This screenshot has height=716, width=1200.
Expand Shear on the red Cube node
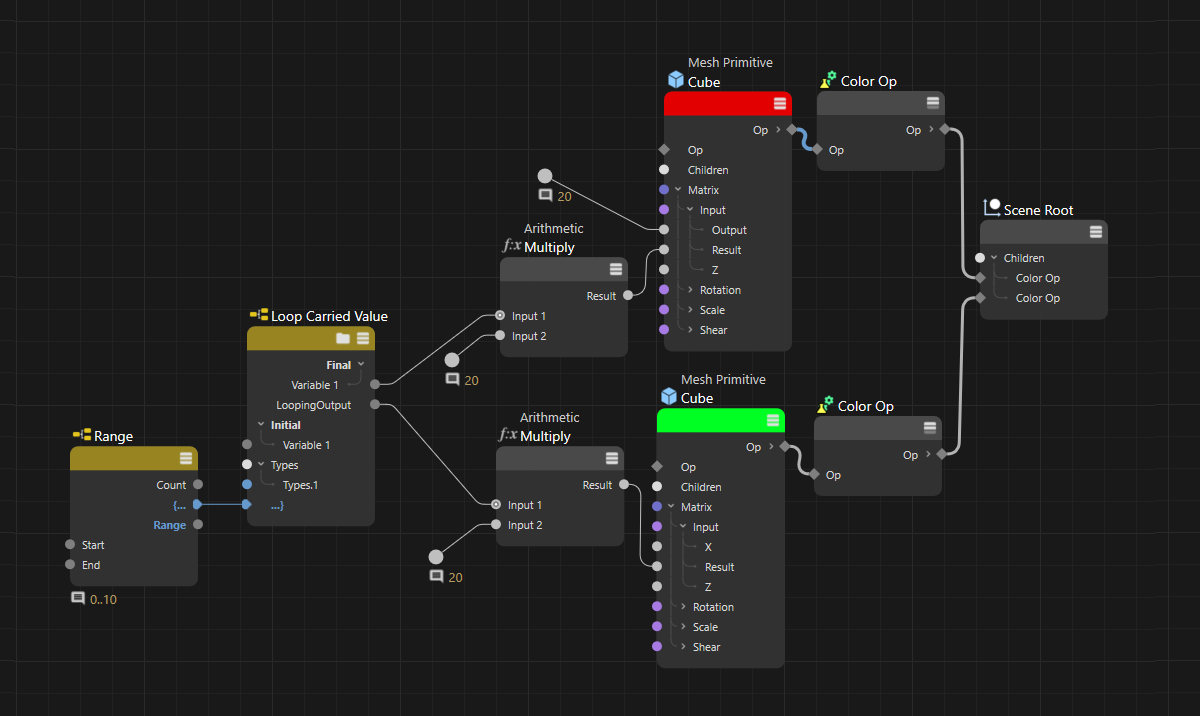point(690,330)
